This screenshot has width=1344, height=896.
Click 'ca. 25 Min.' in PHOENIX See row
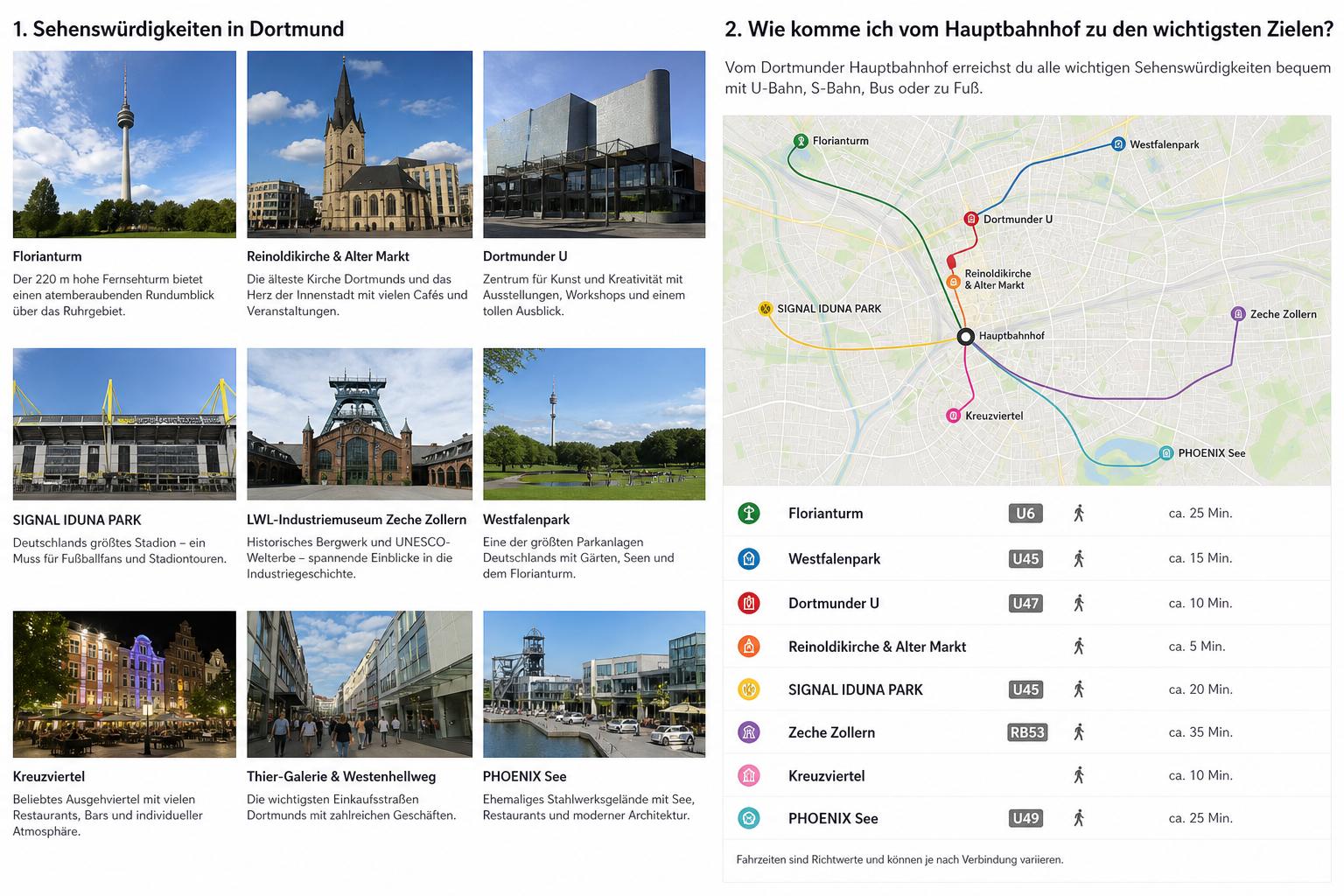coord(1200,818)
